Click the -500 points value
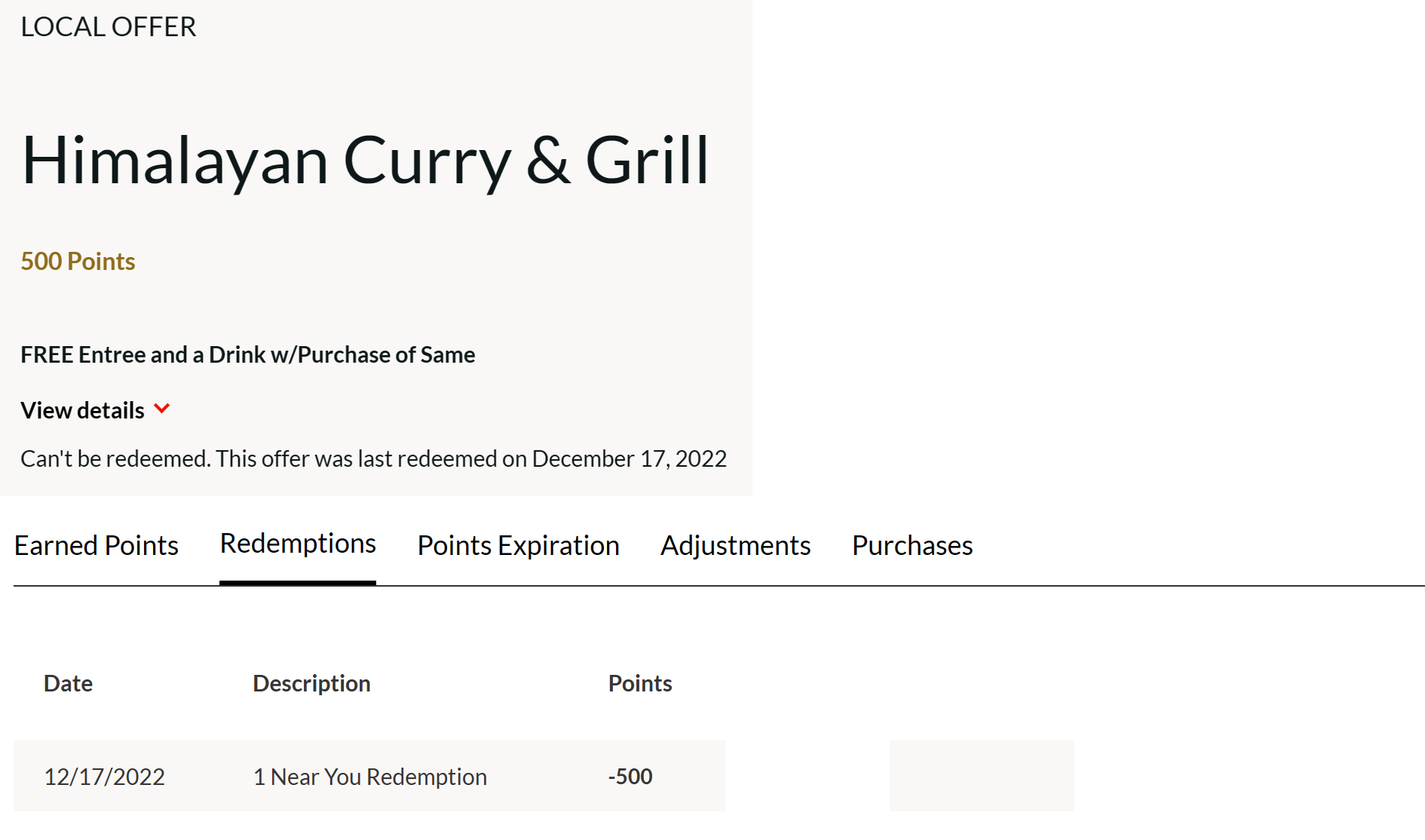The height and width of the screenshot is (840, 1425). tap(630, 777)
